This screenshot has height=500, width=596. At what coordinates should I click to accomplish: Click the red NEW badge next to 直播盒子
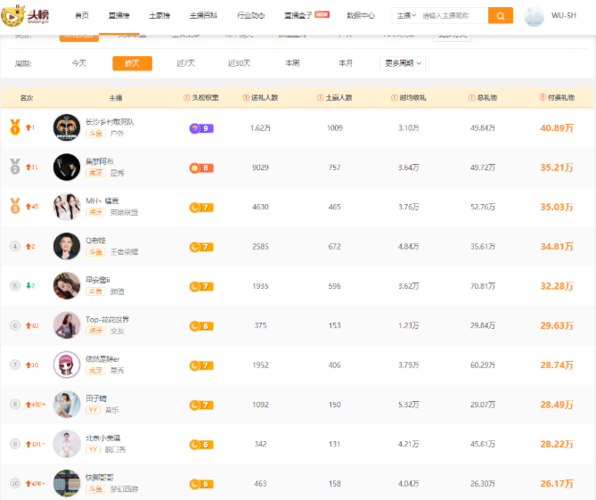[x=322, y=14]
